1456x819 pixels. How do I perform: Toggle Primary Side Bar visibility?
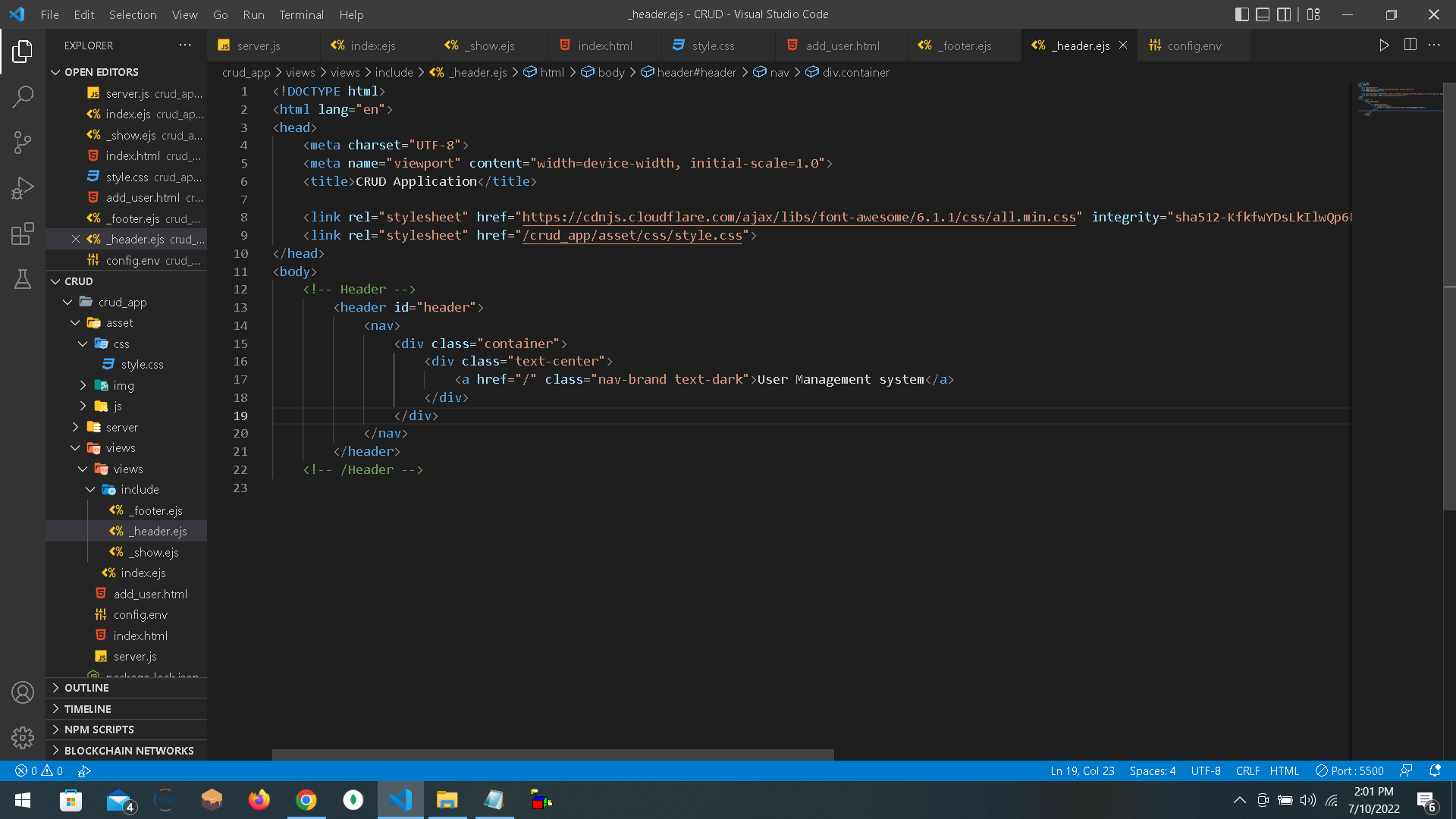pyautogui.click(x=1242, y=14)
